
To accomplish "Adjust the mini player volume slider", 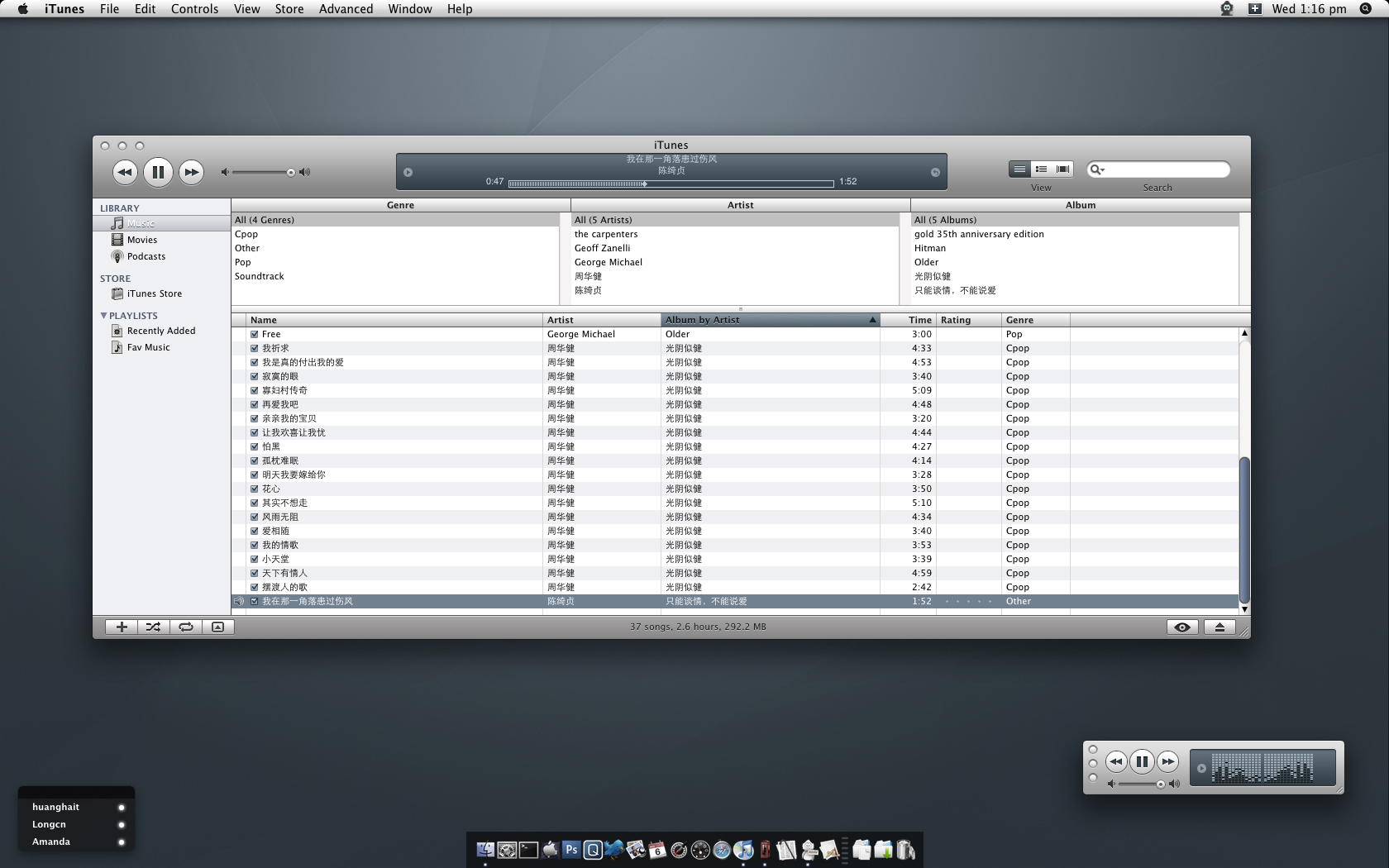I will tap(1142, 784).
